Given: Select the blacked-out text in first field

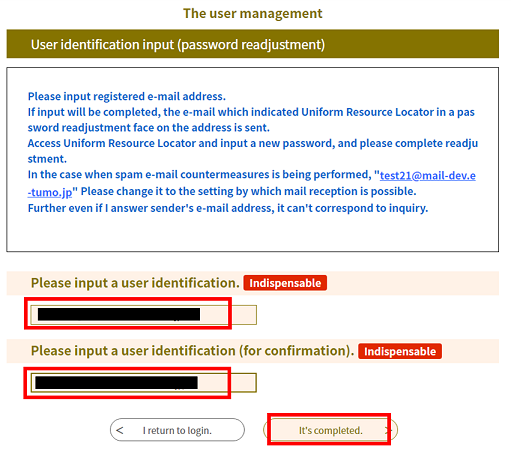Looking at the screenshot, I should pos(119,314).
